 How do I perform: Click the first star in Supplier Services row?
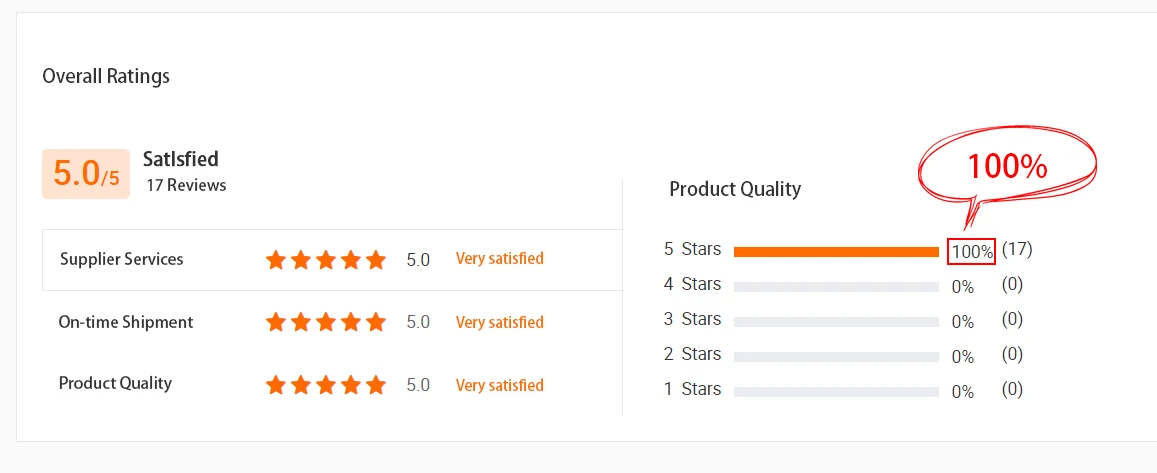pyautogui.click(x=276, y=260)
